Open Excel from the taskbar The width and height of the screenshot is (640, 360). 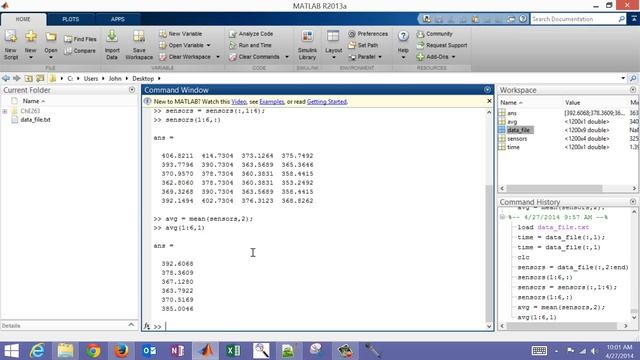click(233, 351)
